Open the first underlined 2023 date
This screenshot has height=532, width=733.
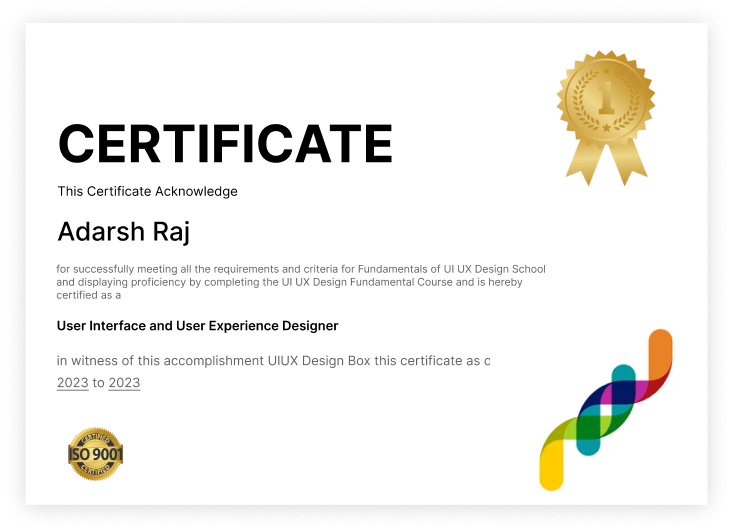[x=72, y=383]
